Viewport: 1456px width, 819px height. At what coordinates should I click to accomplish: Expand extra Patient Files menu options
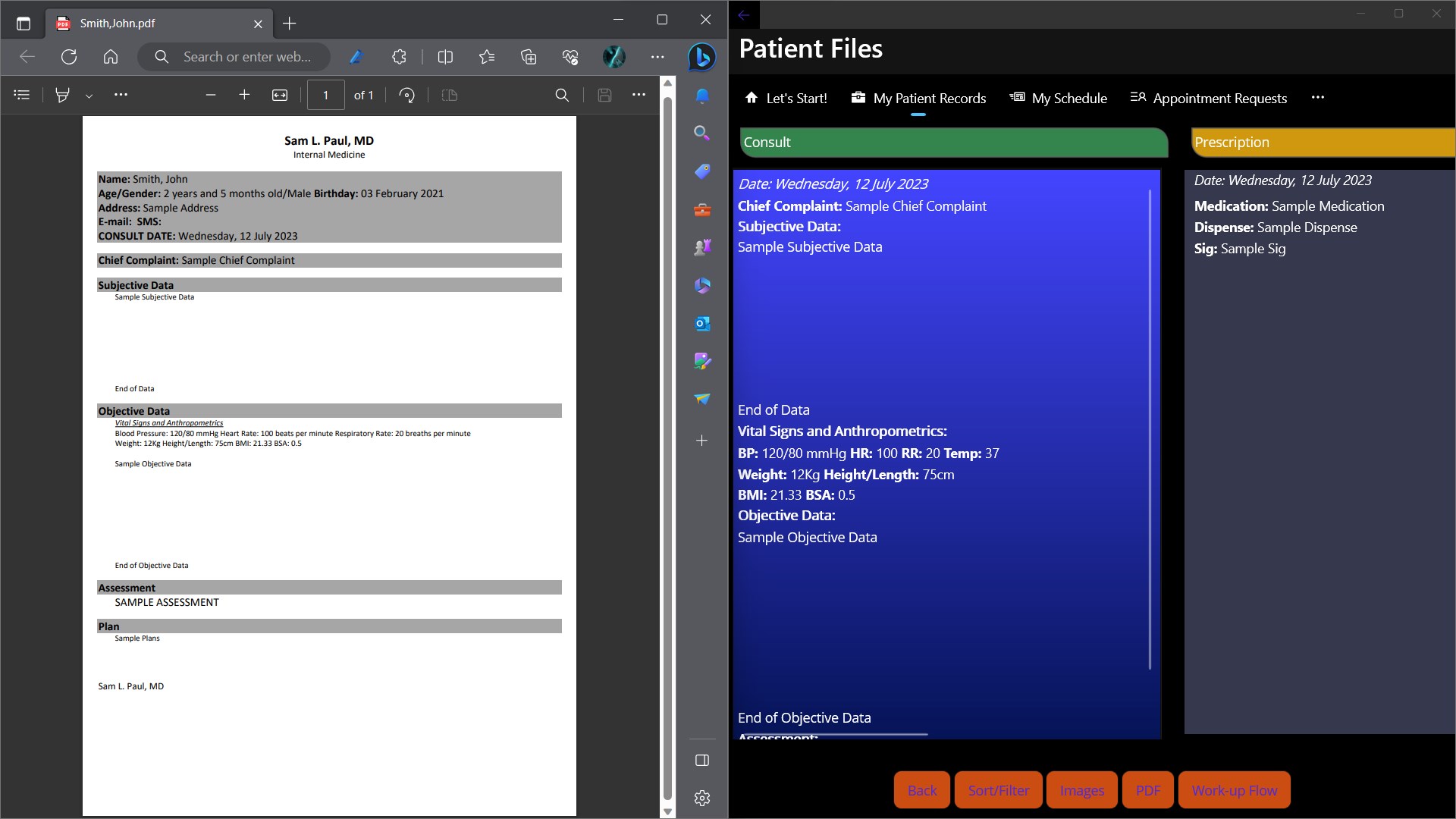pyautogui.click(x=1319, y=97)
